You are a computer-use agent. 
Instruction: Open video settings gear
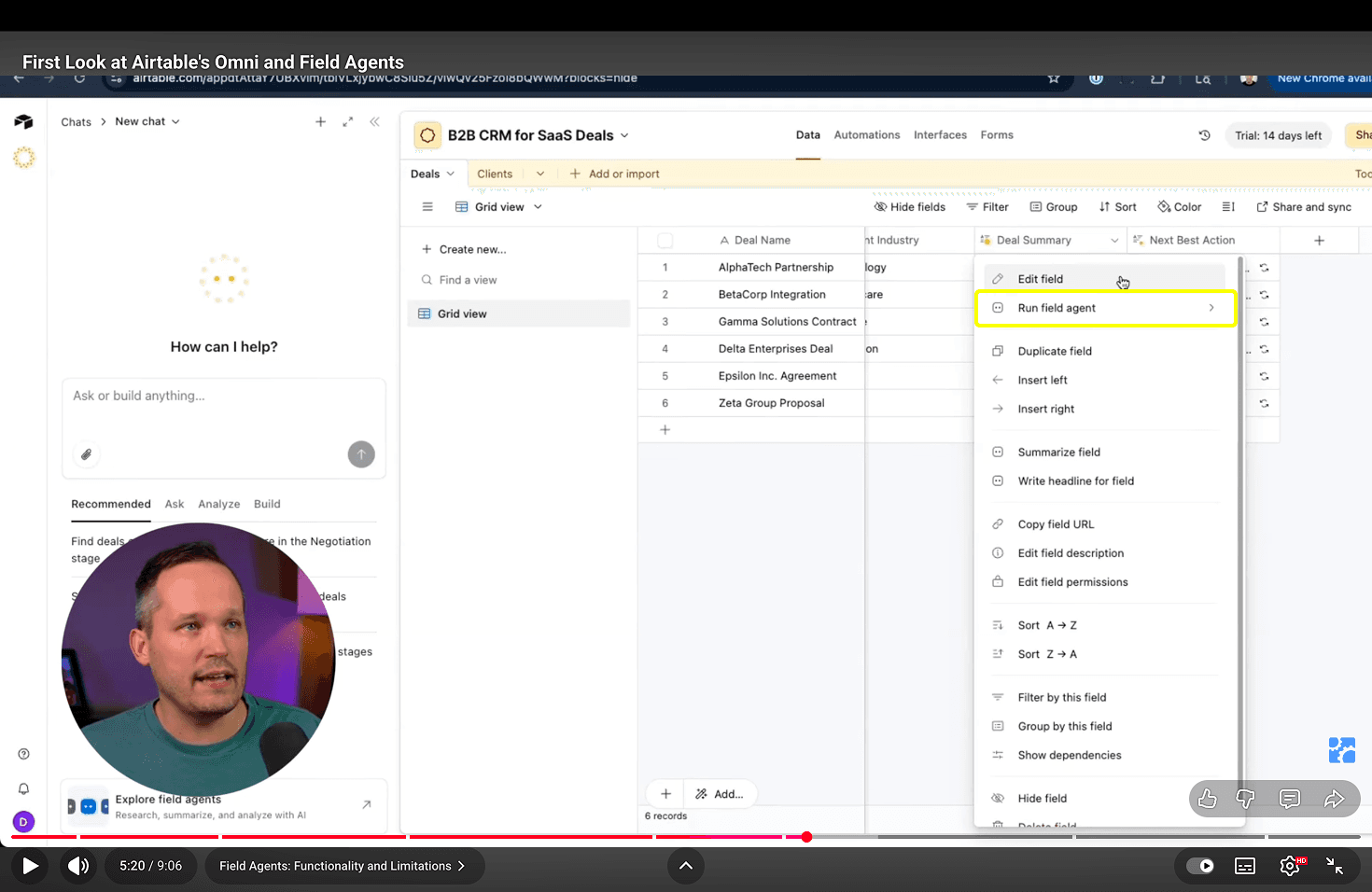[x=1291, y=866]
